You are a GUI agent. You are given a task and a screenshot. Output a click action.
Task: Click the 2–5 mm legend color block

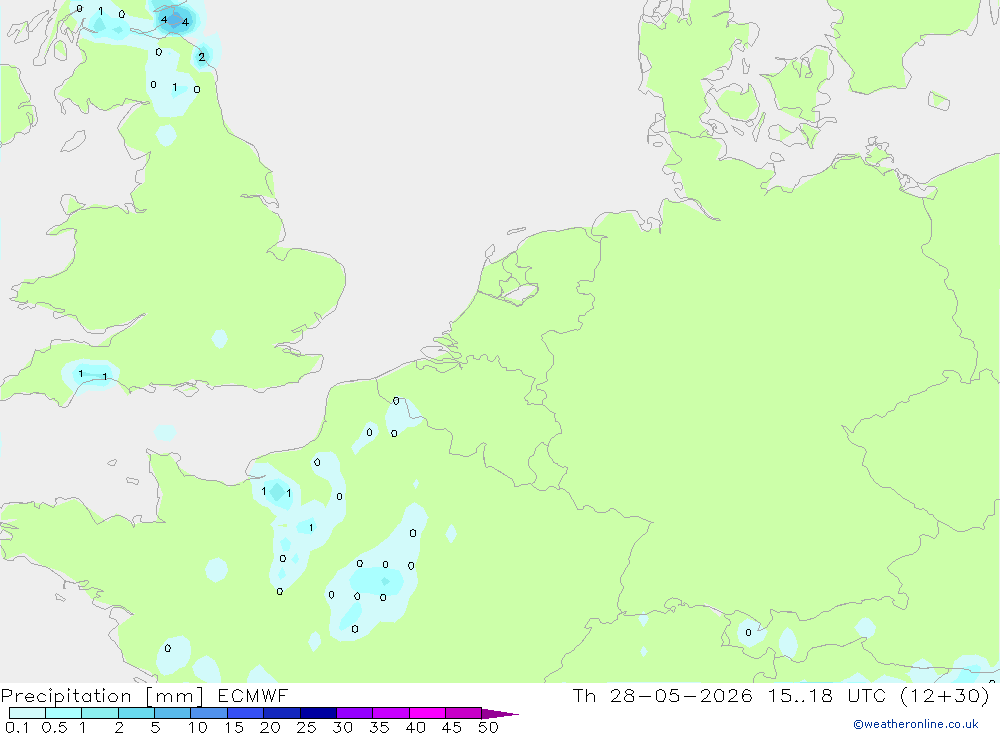(x=136, y=713)
